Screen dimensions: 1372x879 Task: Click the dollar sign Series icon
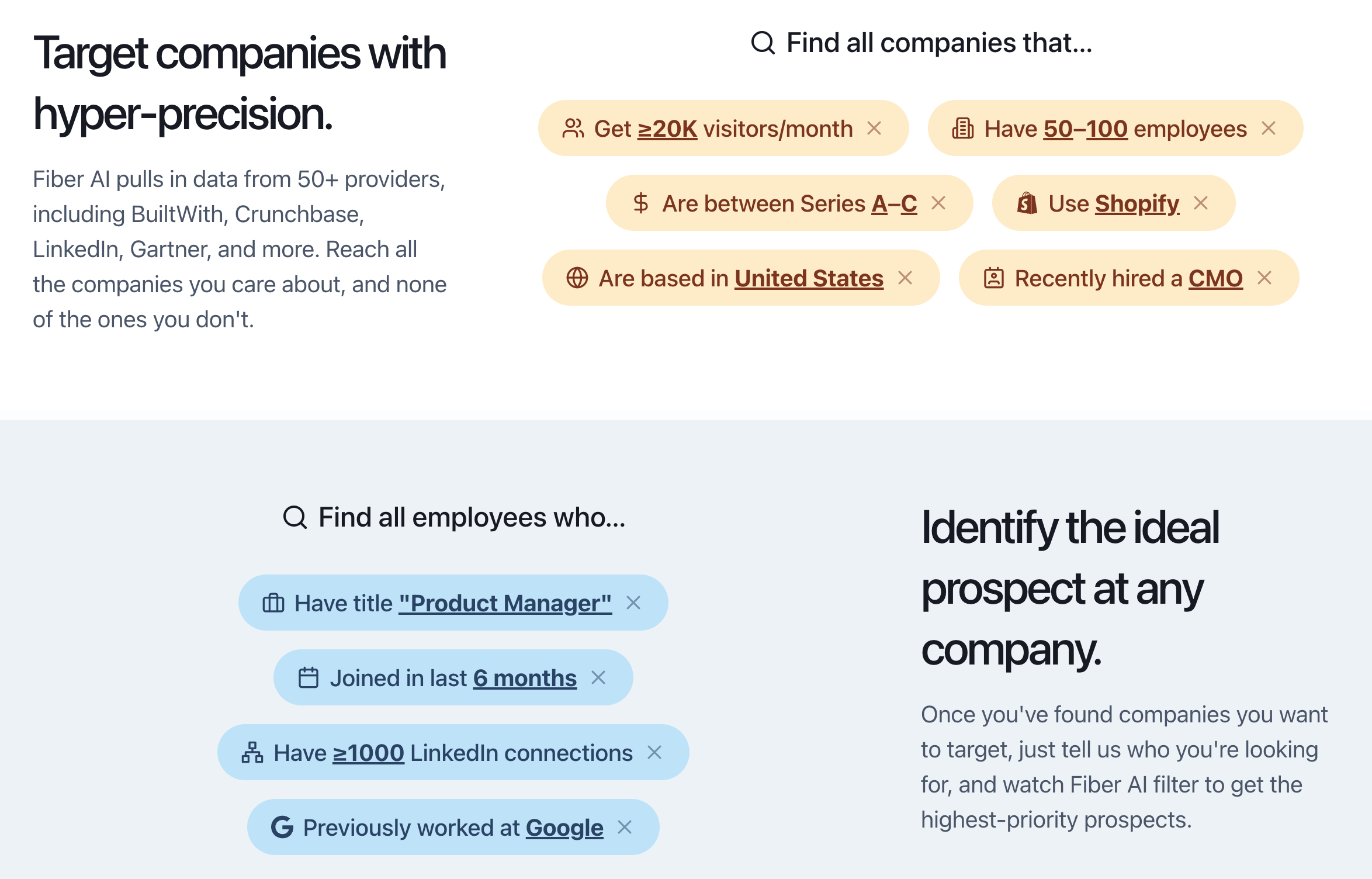click(x=640, y=203)
